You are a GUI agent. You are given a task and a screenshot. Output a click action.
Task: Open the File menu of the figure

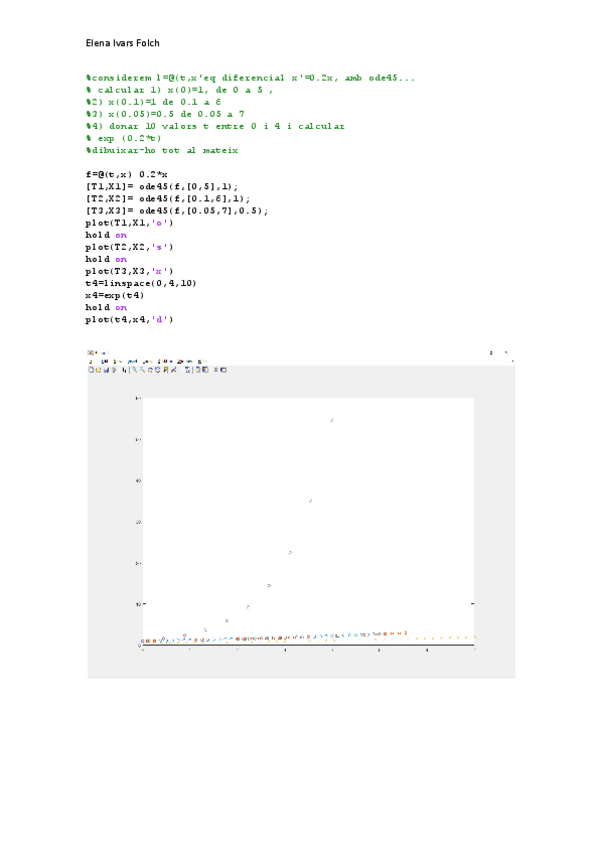click(x=91, y=361)
